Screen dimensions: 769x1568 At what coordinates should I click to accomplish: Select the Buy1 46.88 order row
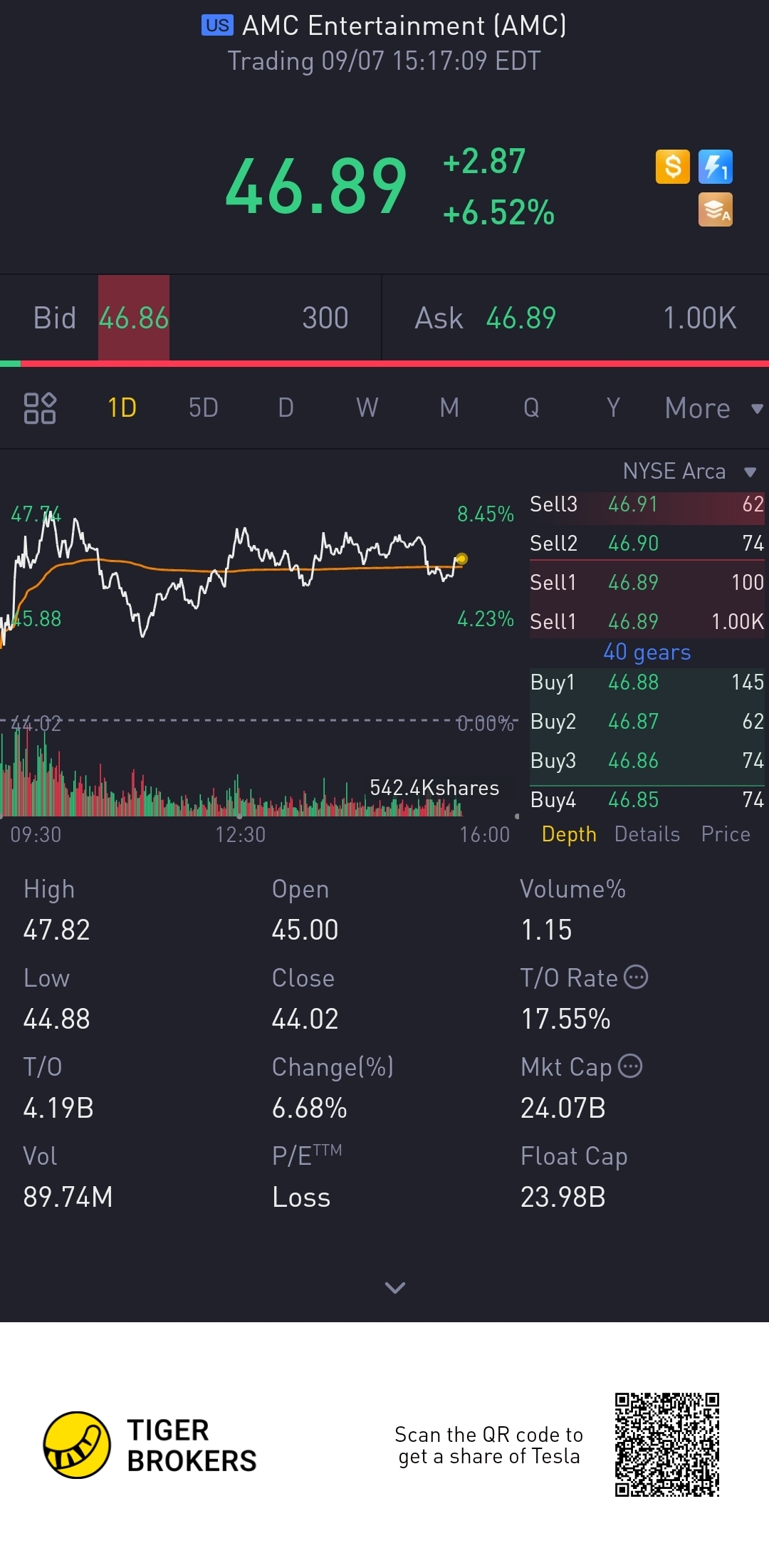[647, 682]
